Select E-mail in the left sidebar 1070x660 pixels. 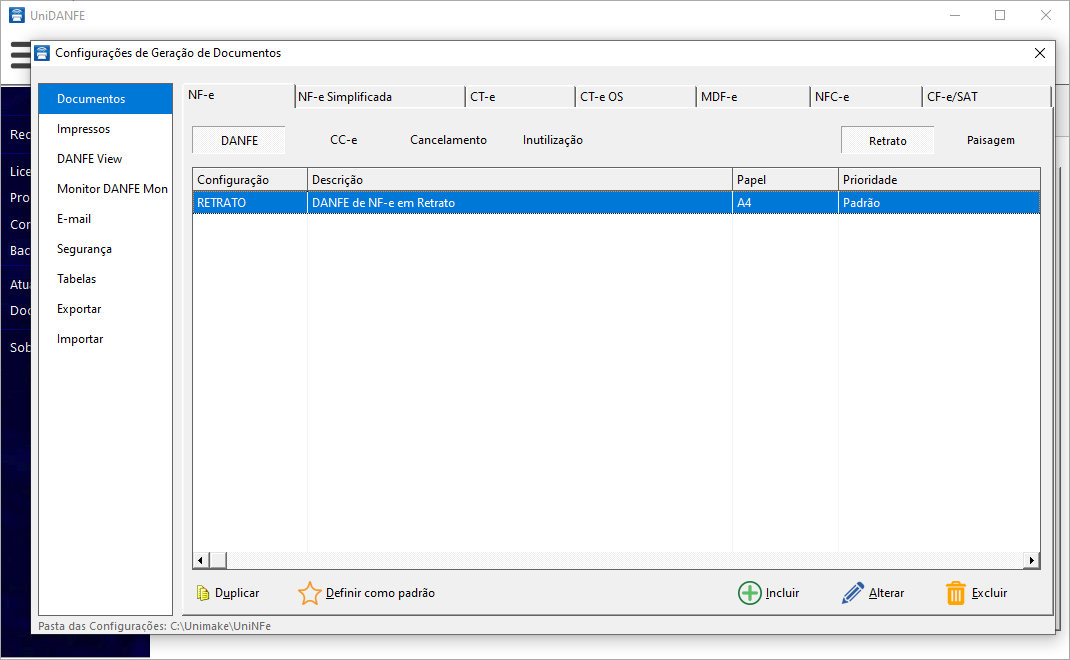(x=74, y=219)
